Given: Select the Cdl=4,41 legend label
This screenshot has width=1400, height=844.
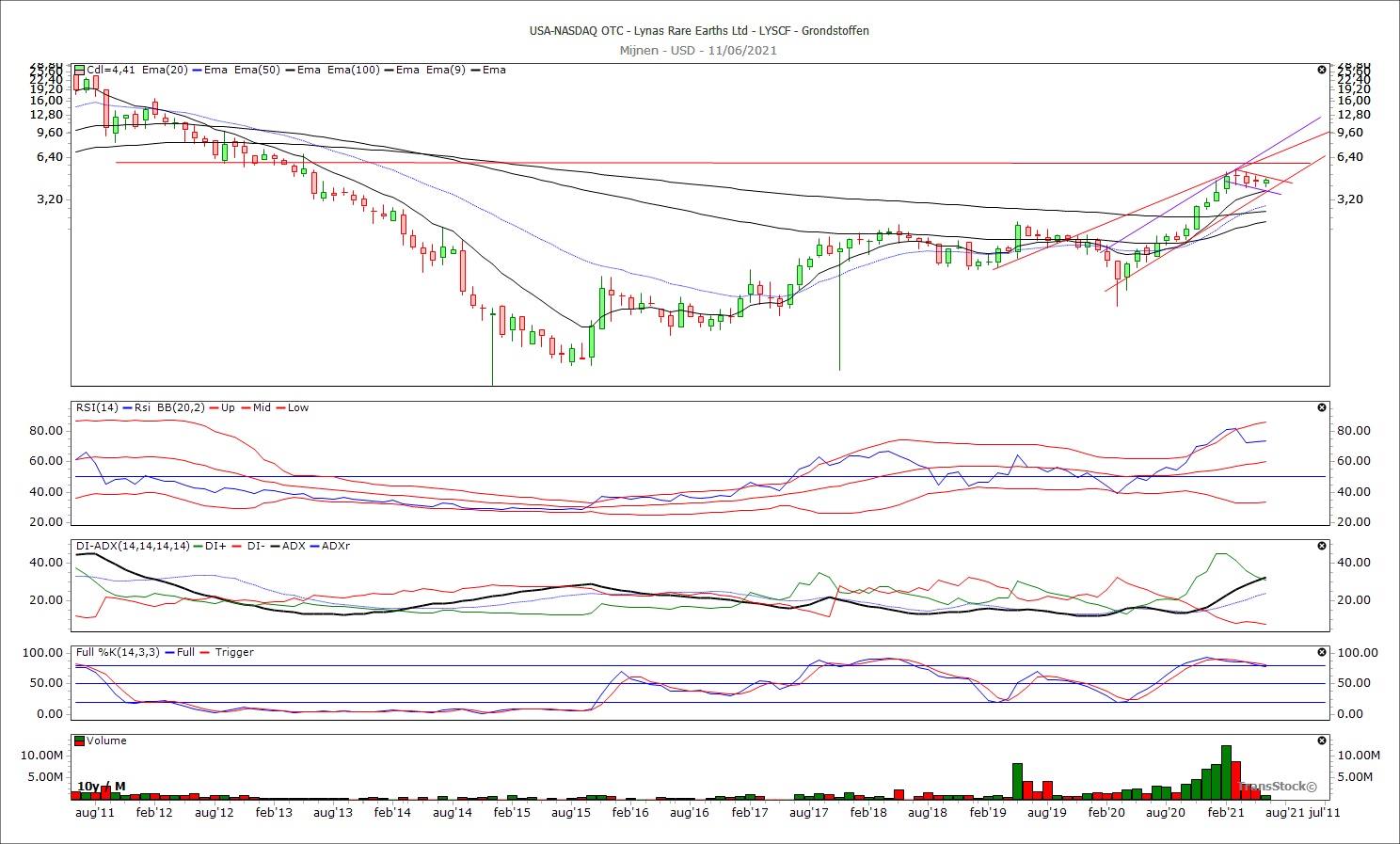Looking at the screenshot, I should pos(111,70).
